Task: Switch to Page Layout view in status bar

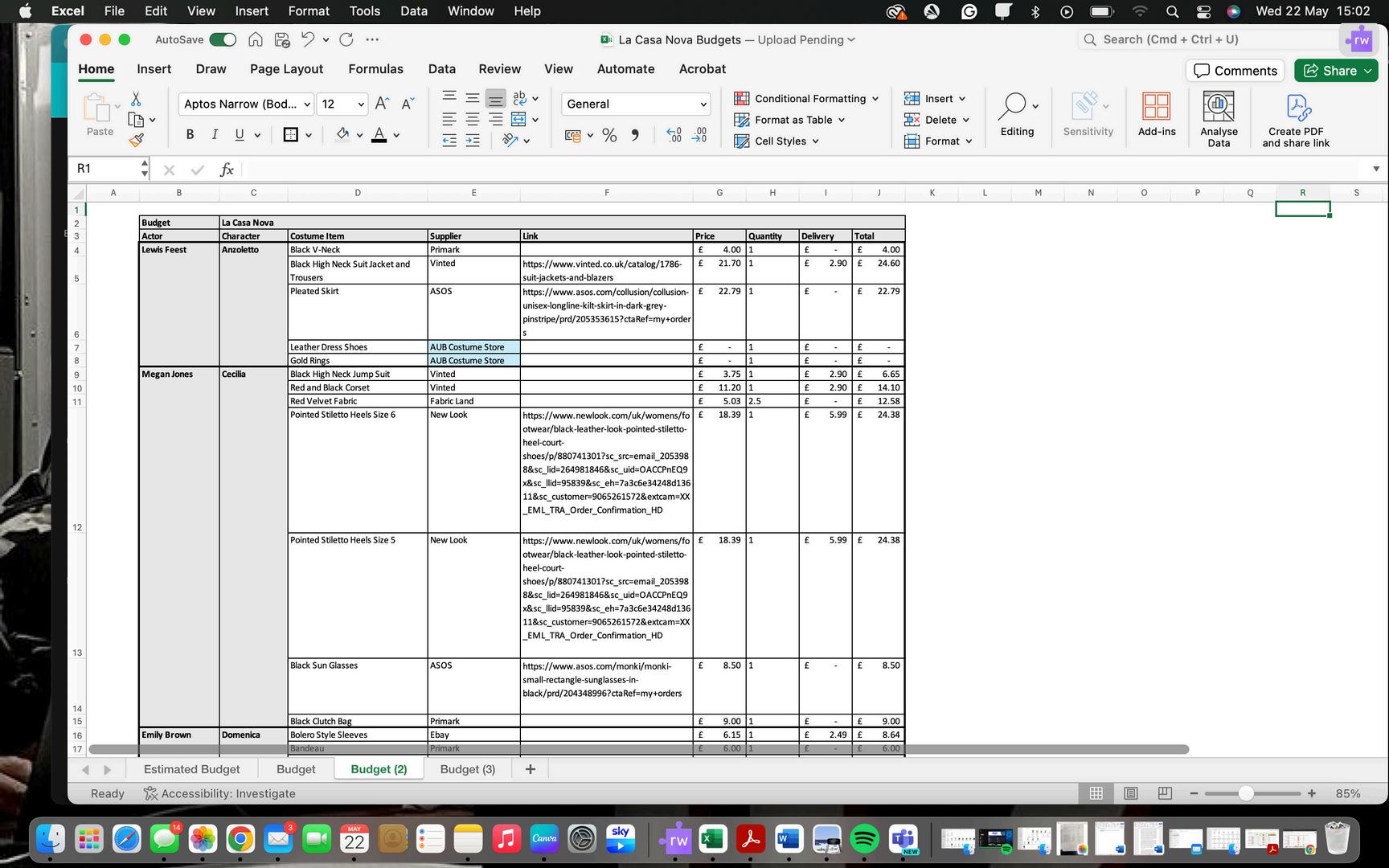Action: coord(1131,793)
